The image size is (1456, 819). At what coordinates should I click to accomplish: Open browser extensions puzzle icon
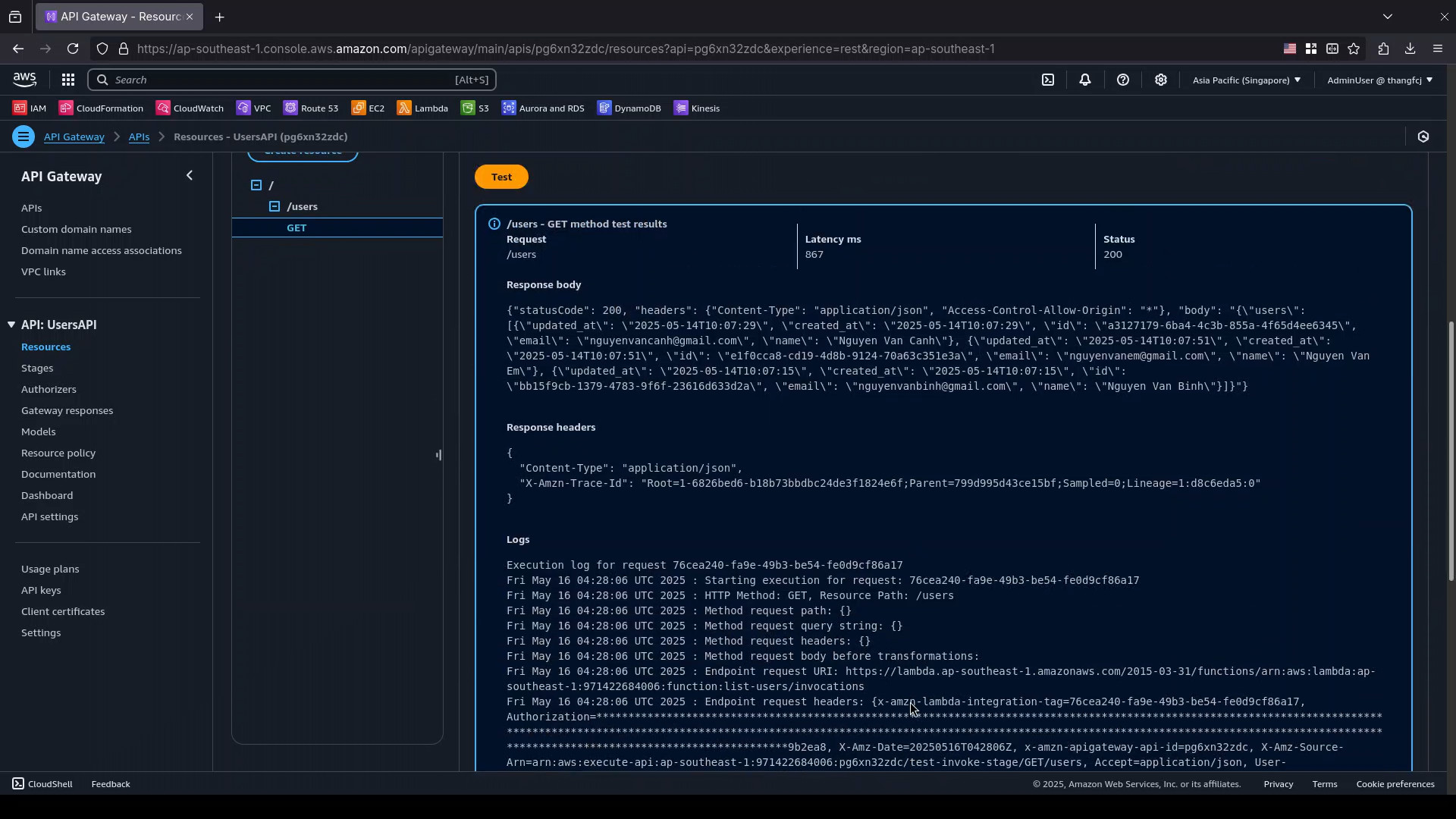(x=1383, y=49)
